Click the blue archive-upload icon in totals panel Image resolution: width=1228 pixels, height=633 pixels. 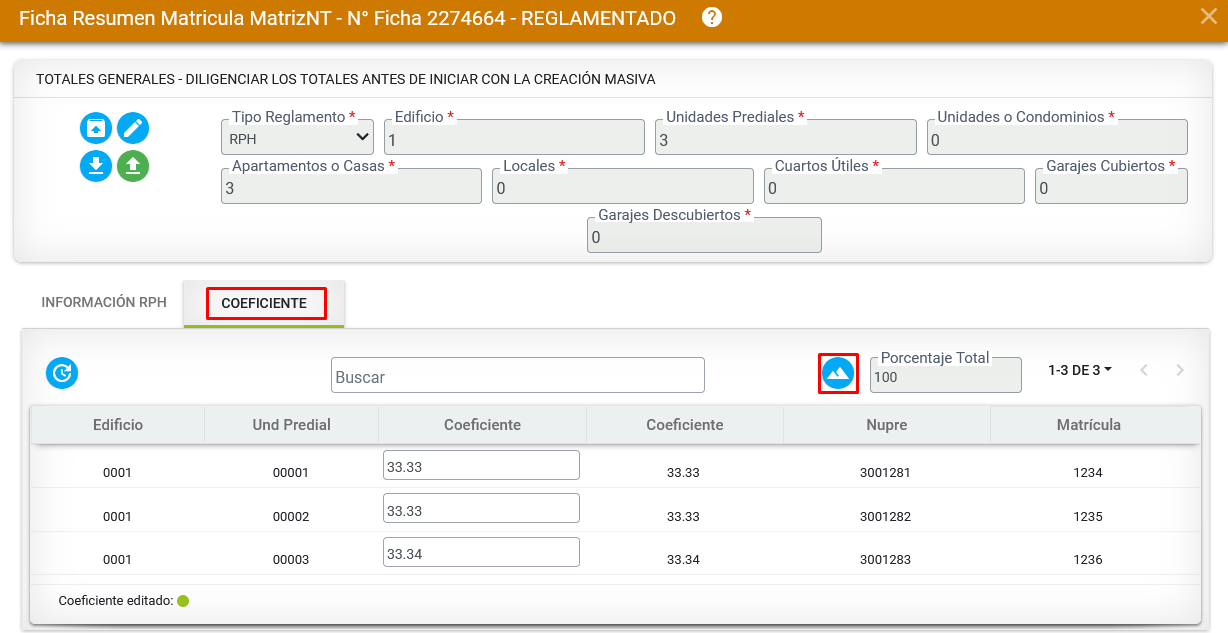coord(96,128)
